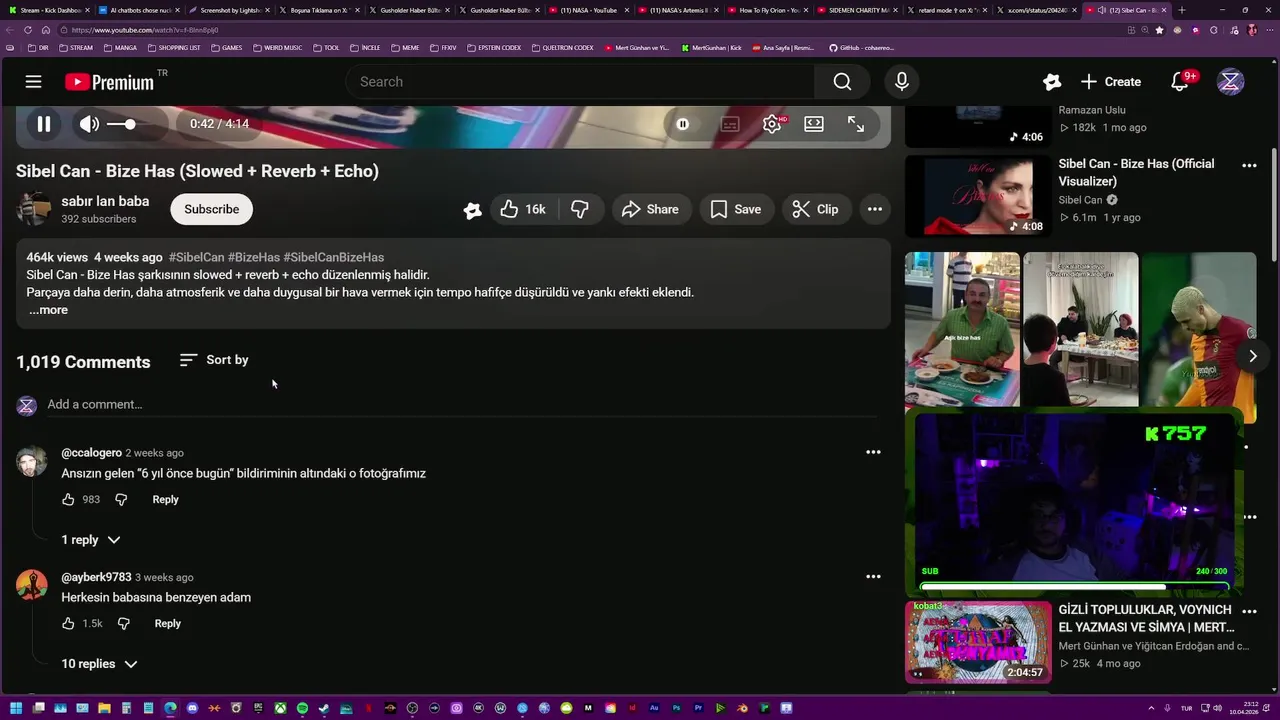Open the Sort by dropdown
The height and width of the screenshot is (720, 1280).
(x=214, y=360)
